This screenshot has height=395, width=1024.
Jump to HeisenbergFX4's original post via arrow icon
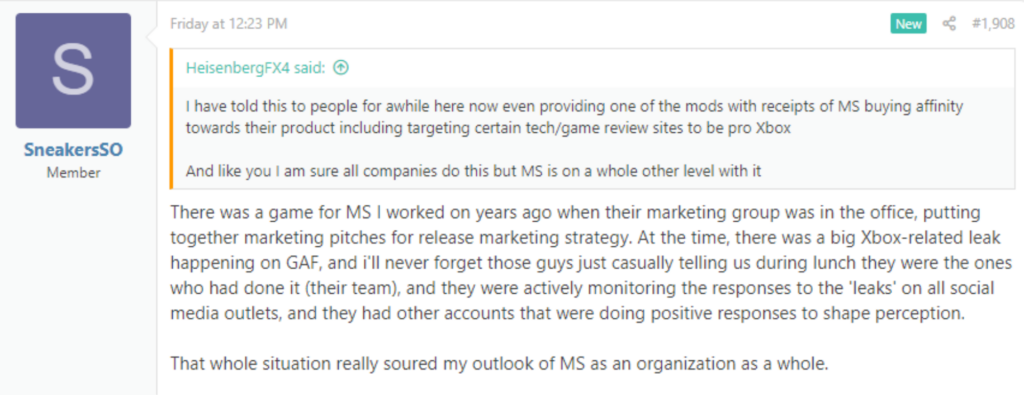pyautogui.click(x=341, y=67)
